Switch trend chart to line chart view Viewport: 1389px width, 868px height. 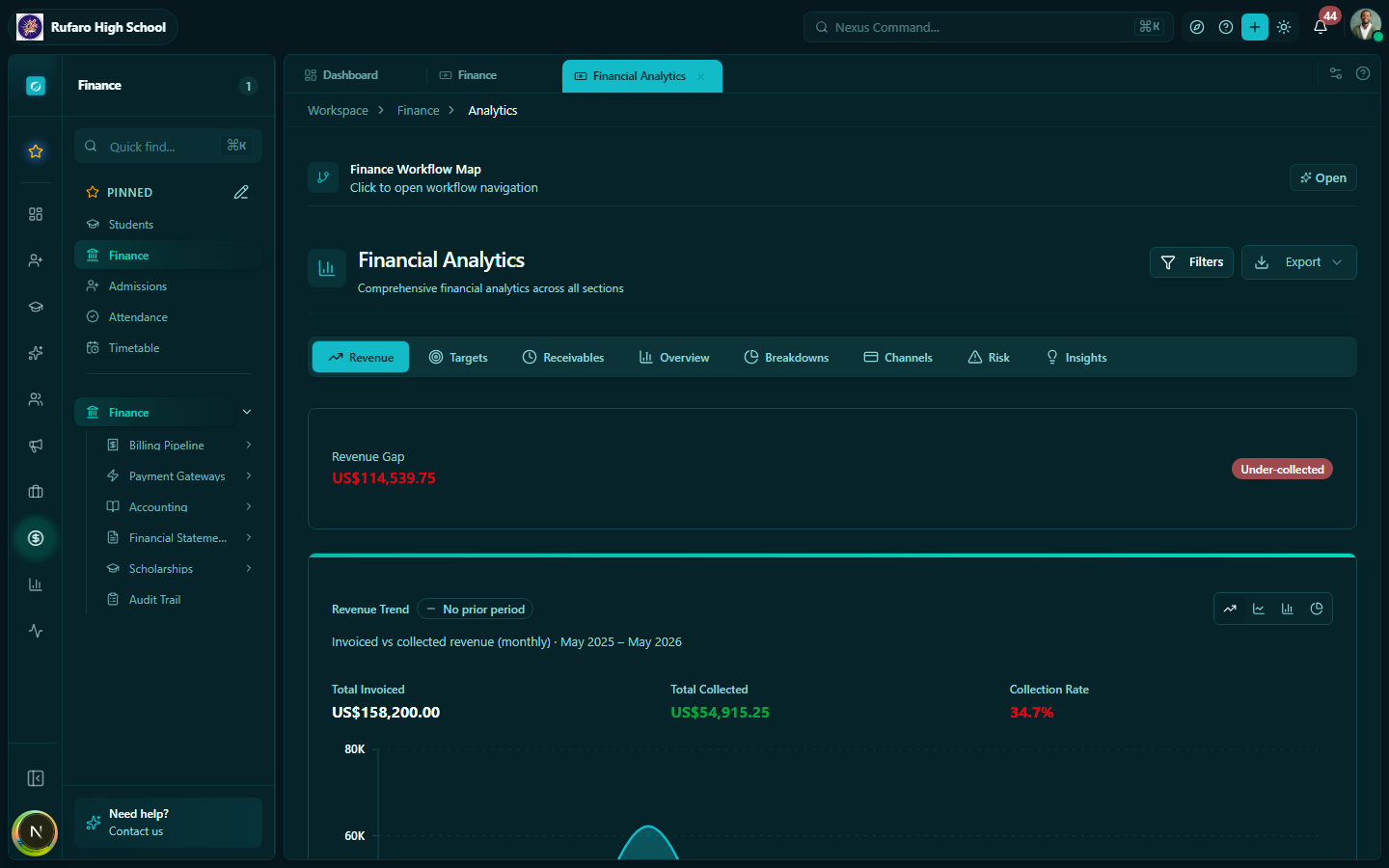1259,609
